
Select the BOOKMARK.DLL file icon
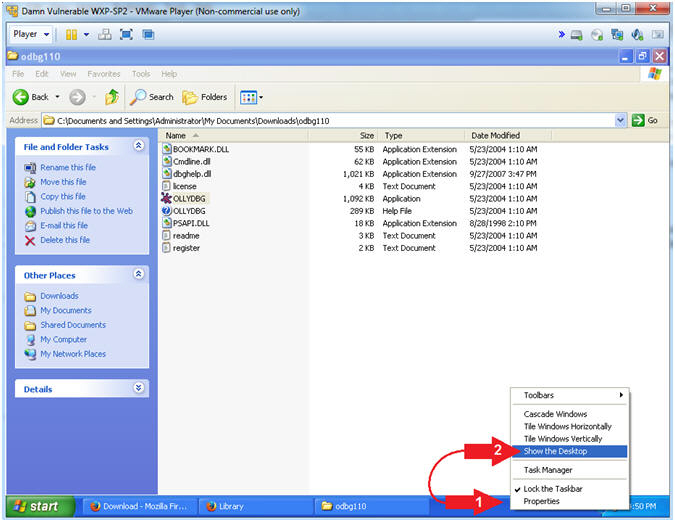click(167, 149)
